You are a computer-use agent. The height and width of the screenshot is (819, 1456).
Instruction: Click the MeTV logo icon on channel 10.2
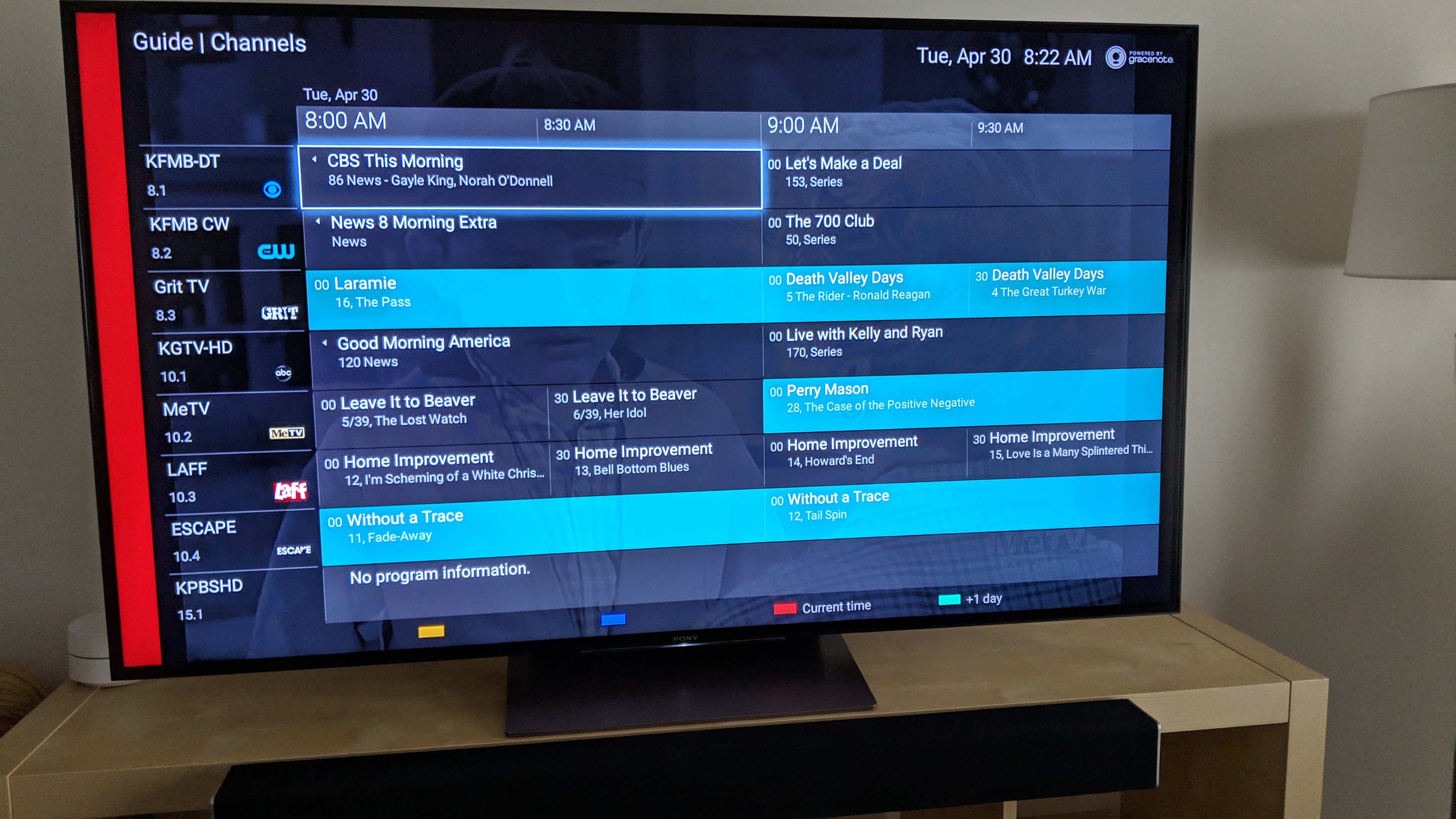point(281,429)
